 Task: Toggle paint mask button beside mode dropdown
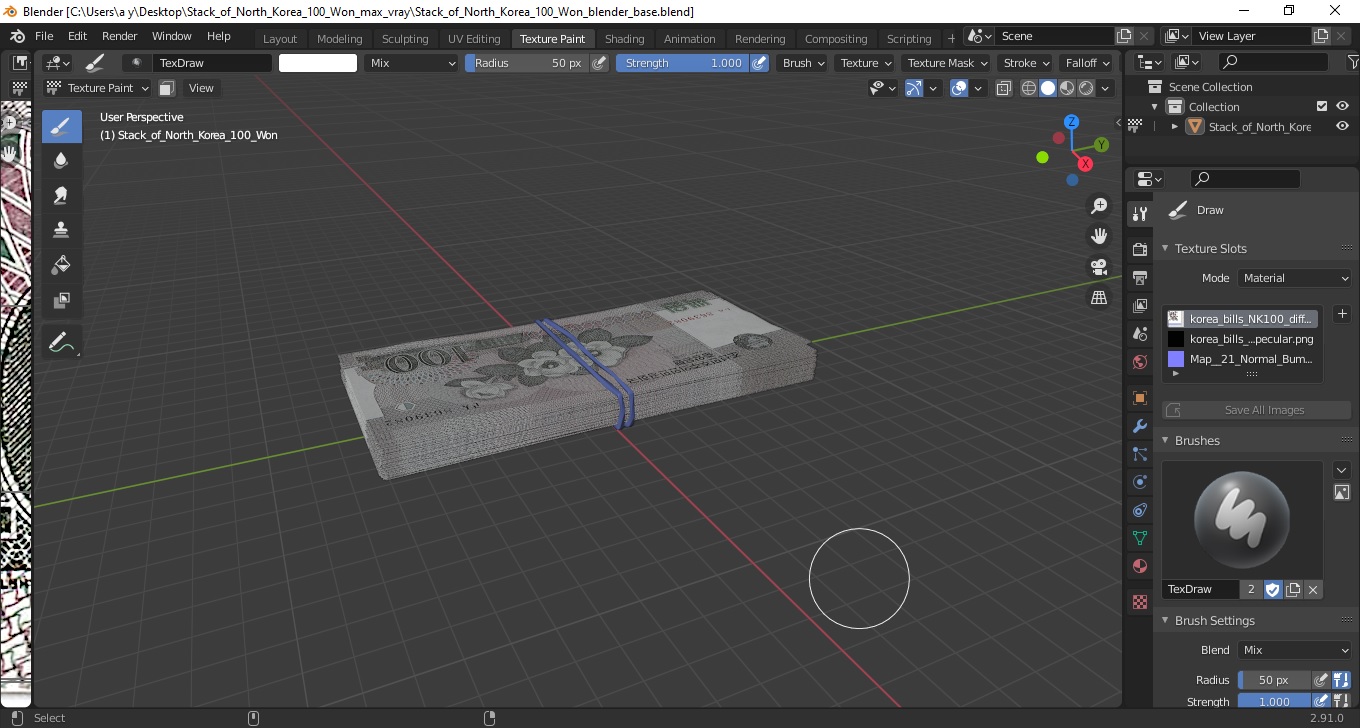167,88
